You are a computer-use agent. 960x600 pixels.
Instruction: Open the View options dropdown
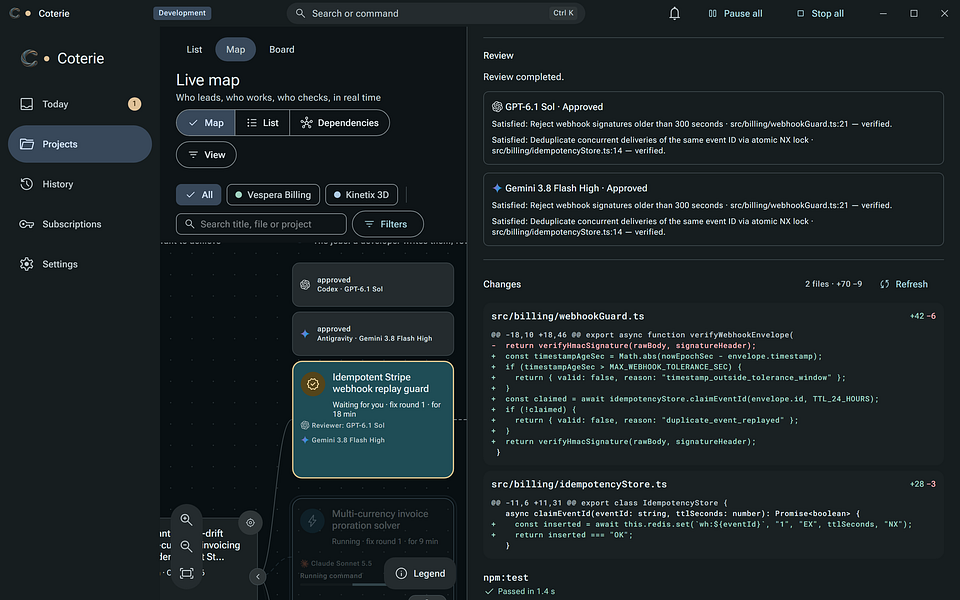coord(206,155)
